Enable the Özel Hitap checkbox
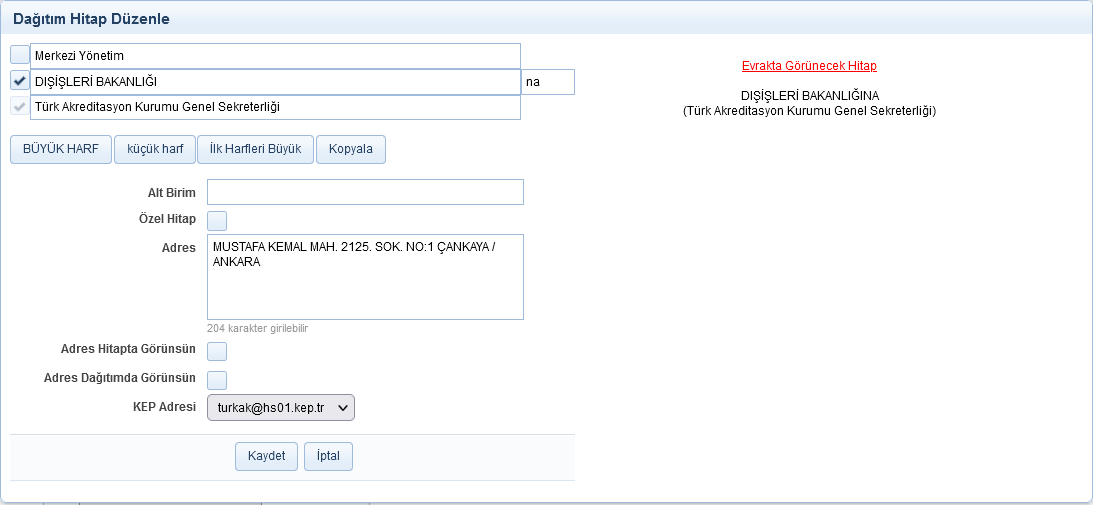 (x=217, y=220)
